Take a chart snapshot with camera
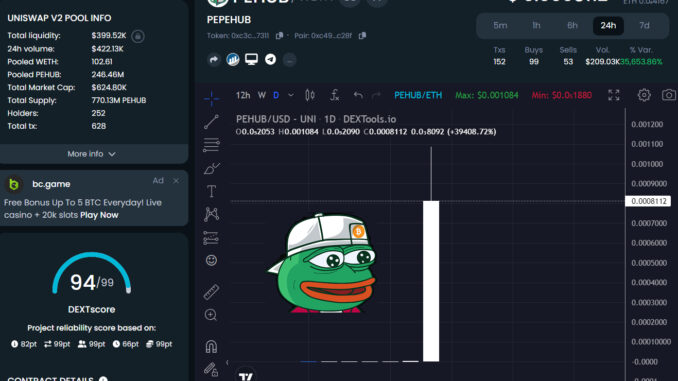Screen dimensions: 678x381 [x=669, y=95]
